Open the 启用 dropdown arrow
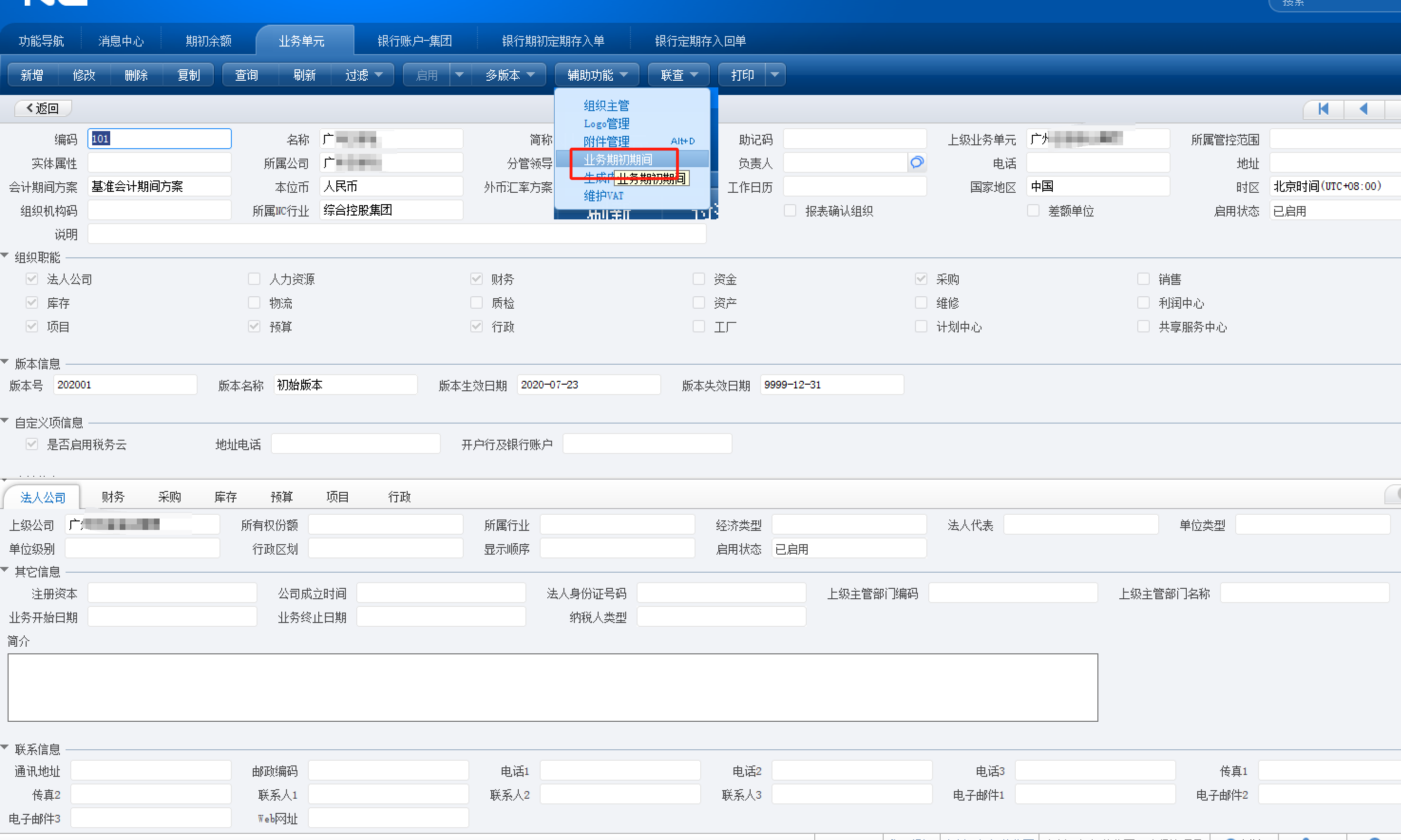This screenshot has height=840, width=1401. [x=459, y=75]
